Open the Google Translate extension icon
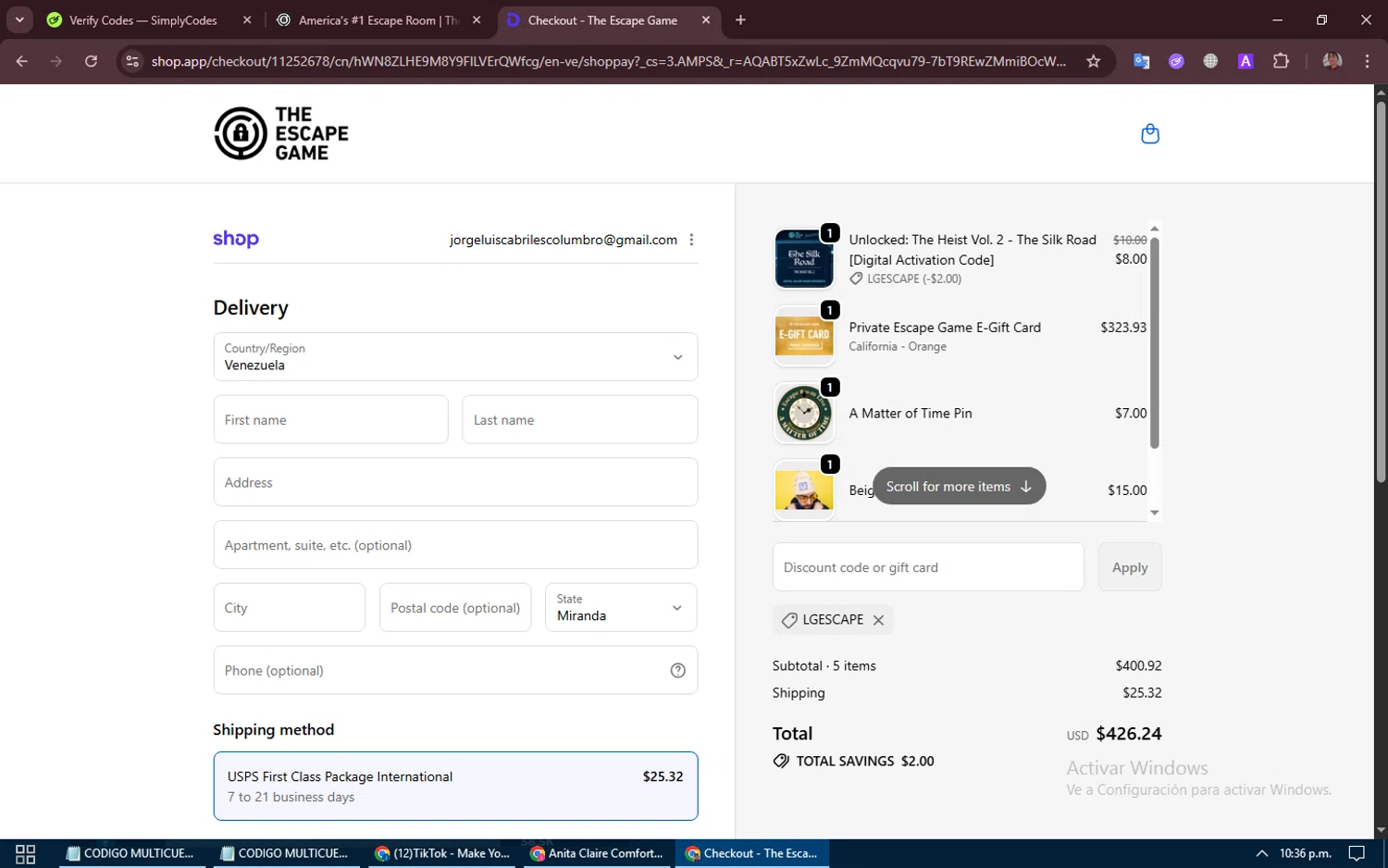The height and width of the screenshot is (868, 1388). click(1141, 61)
